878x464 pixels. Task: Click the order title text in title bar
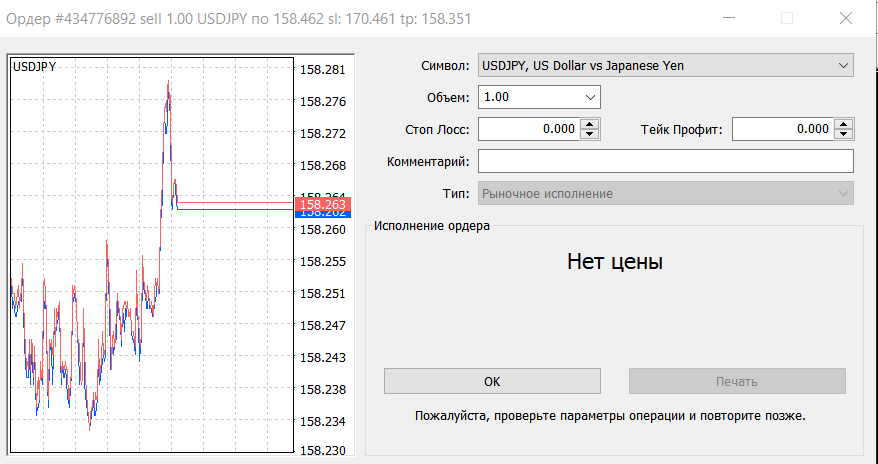(239, 19)
